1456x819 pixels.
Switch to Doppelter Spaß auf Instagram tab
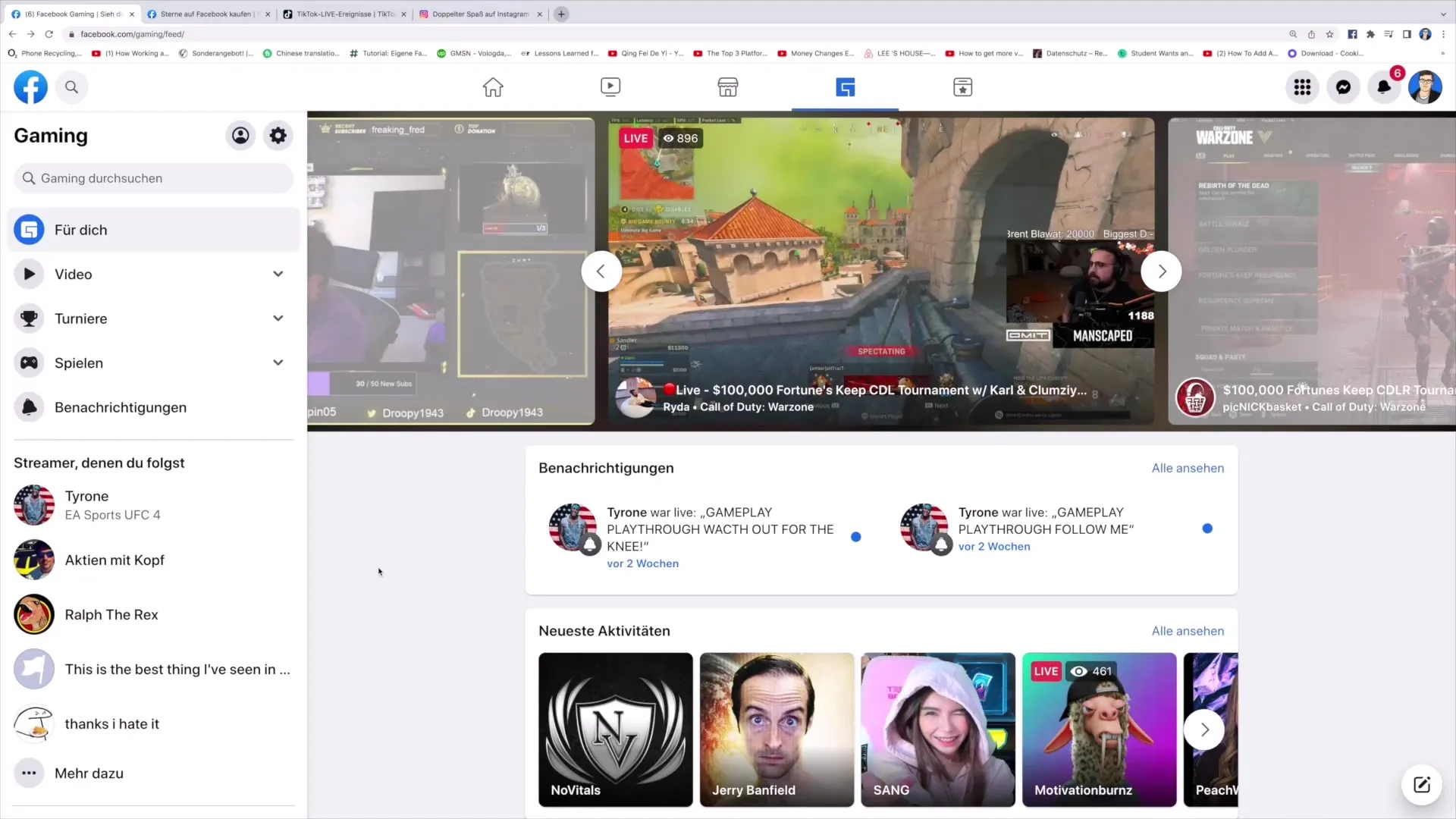point(479,14)
